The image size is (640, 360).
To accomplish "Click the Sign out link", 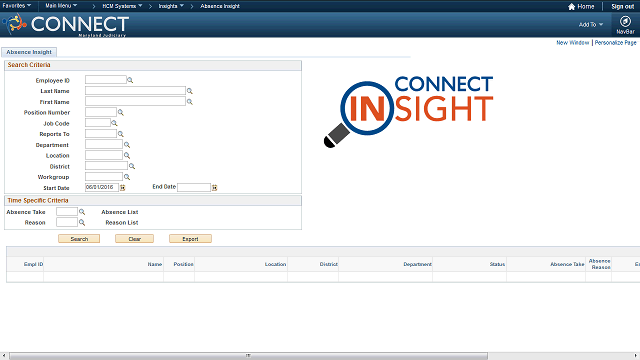I will [x=622, y=7].
